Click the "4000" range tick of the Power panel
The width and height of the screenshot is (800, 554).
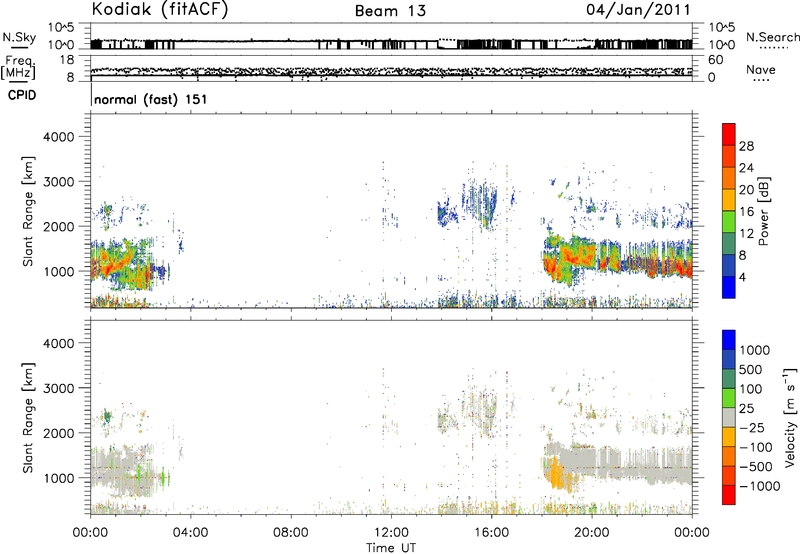pos(59,137)
